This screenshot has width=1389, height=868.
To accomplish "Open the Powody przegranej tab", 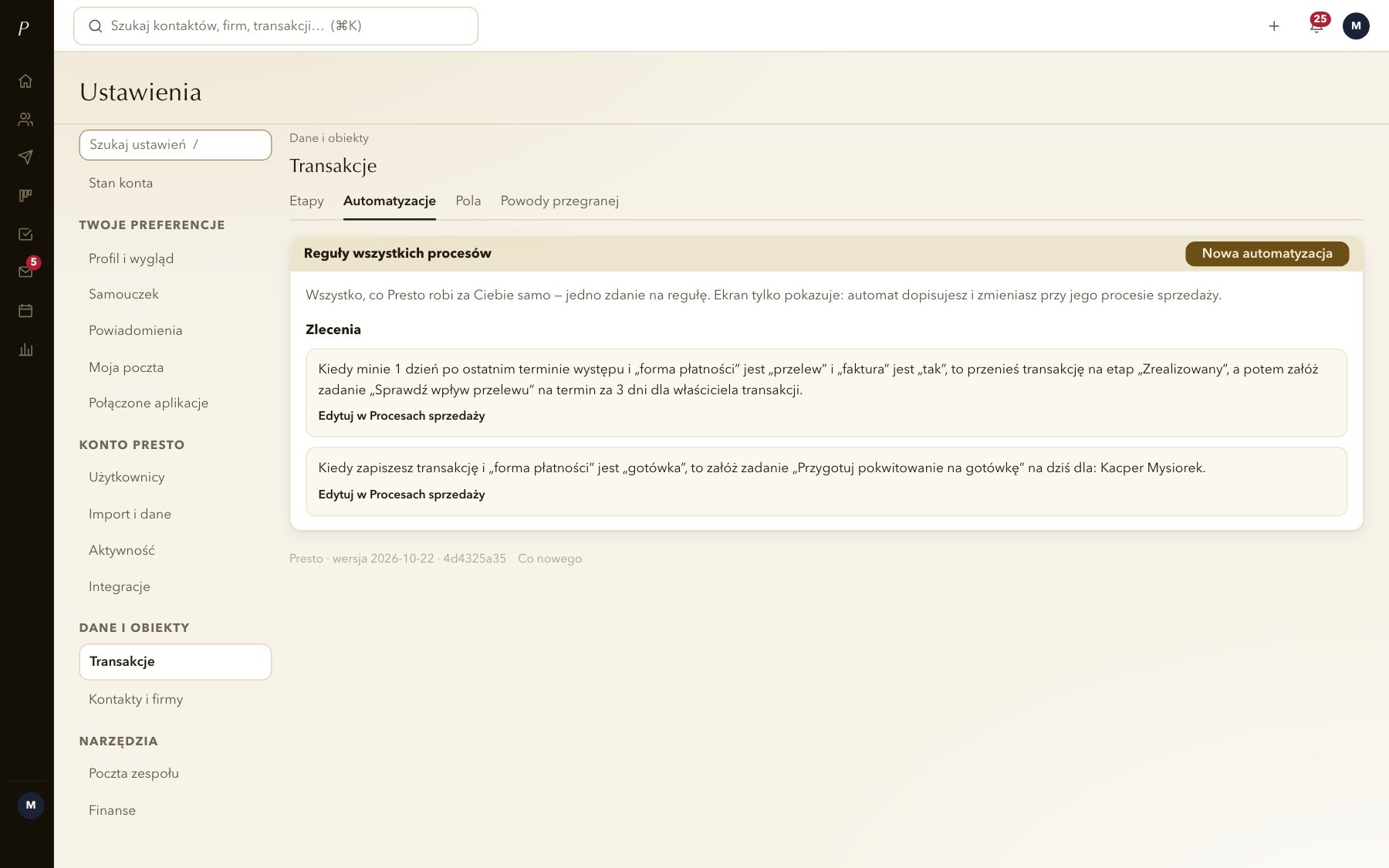I will point(559,201).
